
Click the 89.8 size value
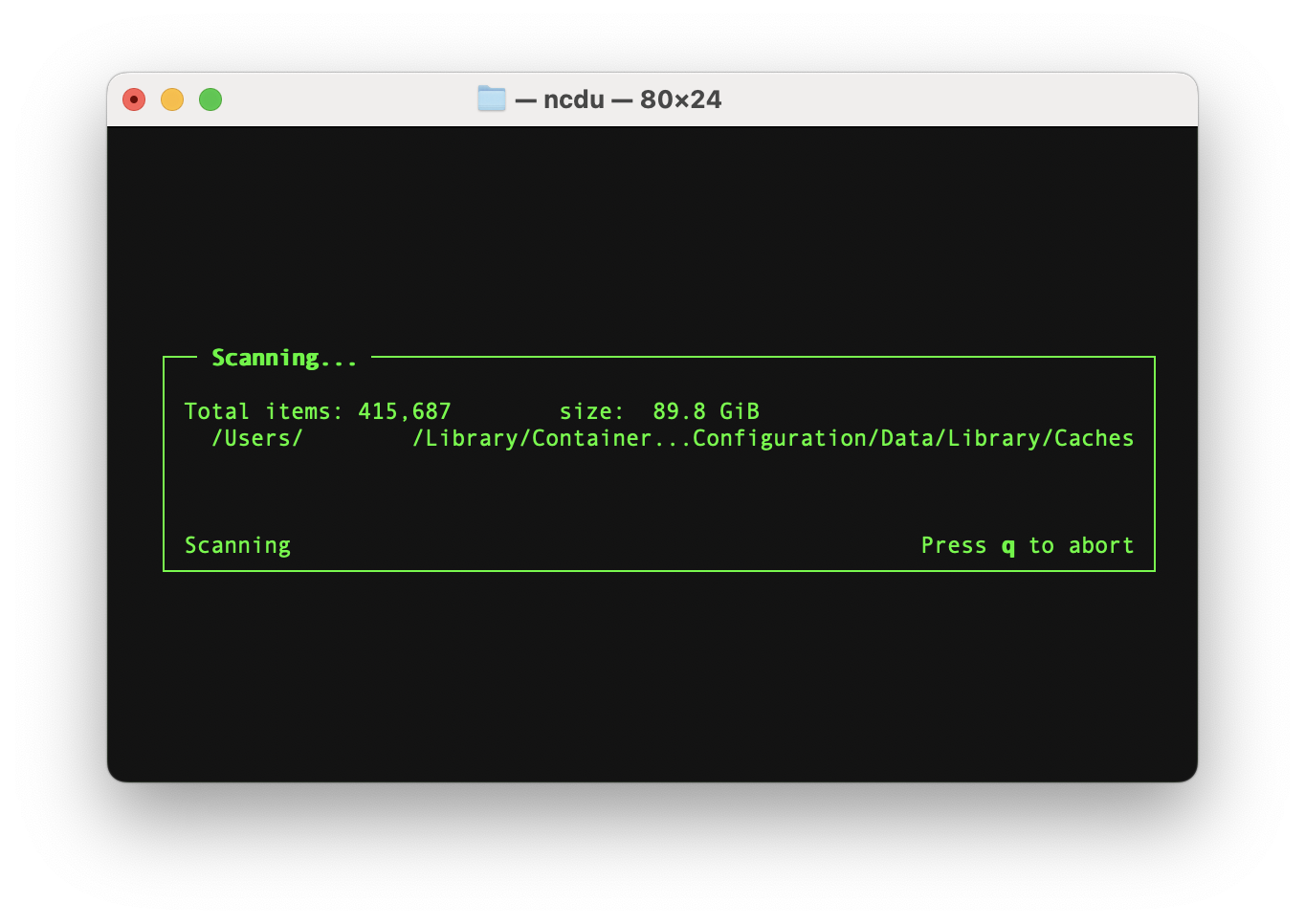[x=678, y=411]
